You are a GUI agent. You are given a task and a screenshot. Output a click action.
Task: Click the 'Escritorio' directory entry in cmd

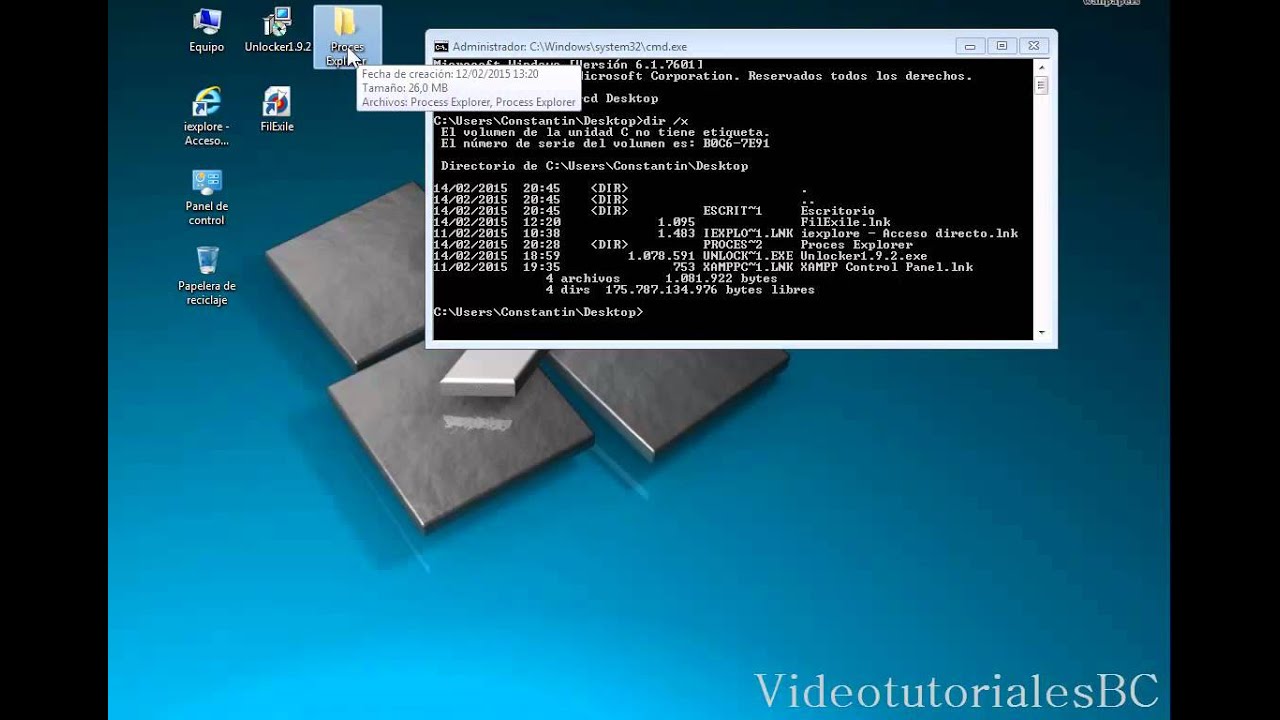tap(837, 211)
